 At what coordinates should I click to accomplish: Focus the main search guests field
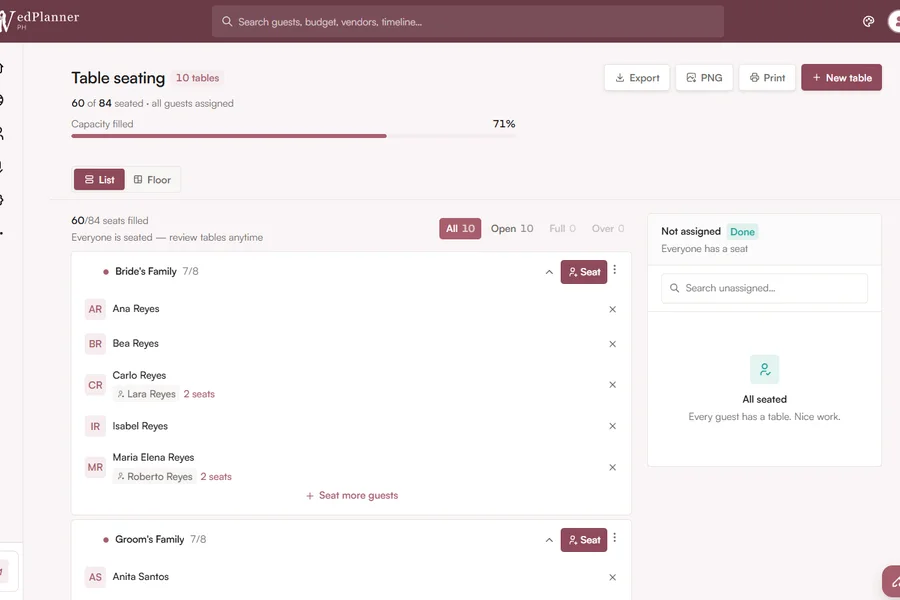point(468,22)
